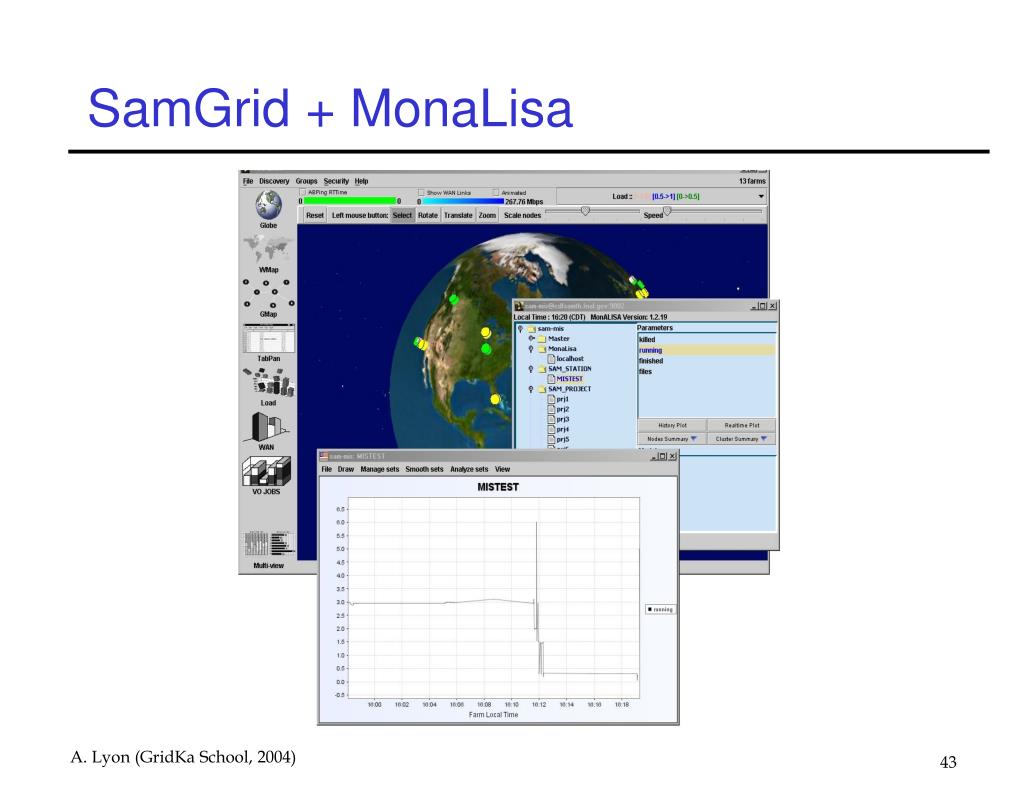Open the Groups menu
The width and height of the screenshot is (1024, 791).
click(306, 181)
